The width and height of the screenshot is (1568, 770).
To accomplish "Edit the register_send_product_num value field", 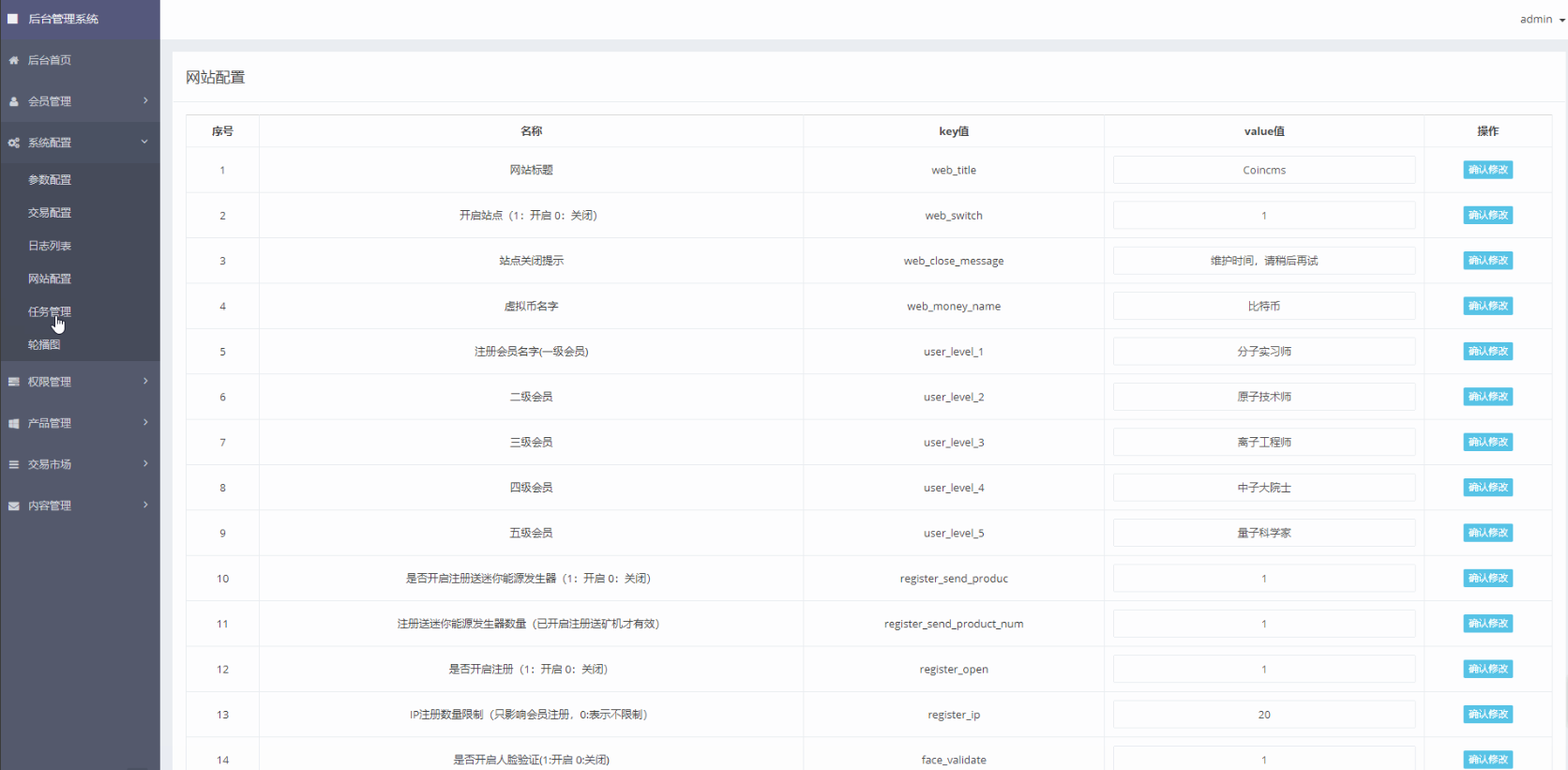I will [x=1264, y=624].
